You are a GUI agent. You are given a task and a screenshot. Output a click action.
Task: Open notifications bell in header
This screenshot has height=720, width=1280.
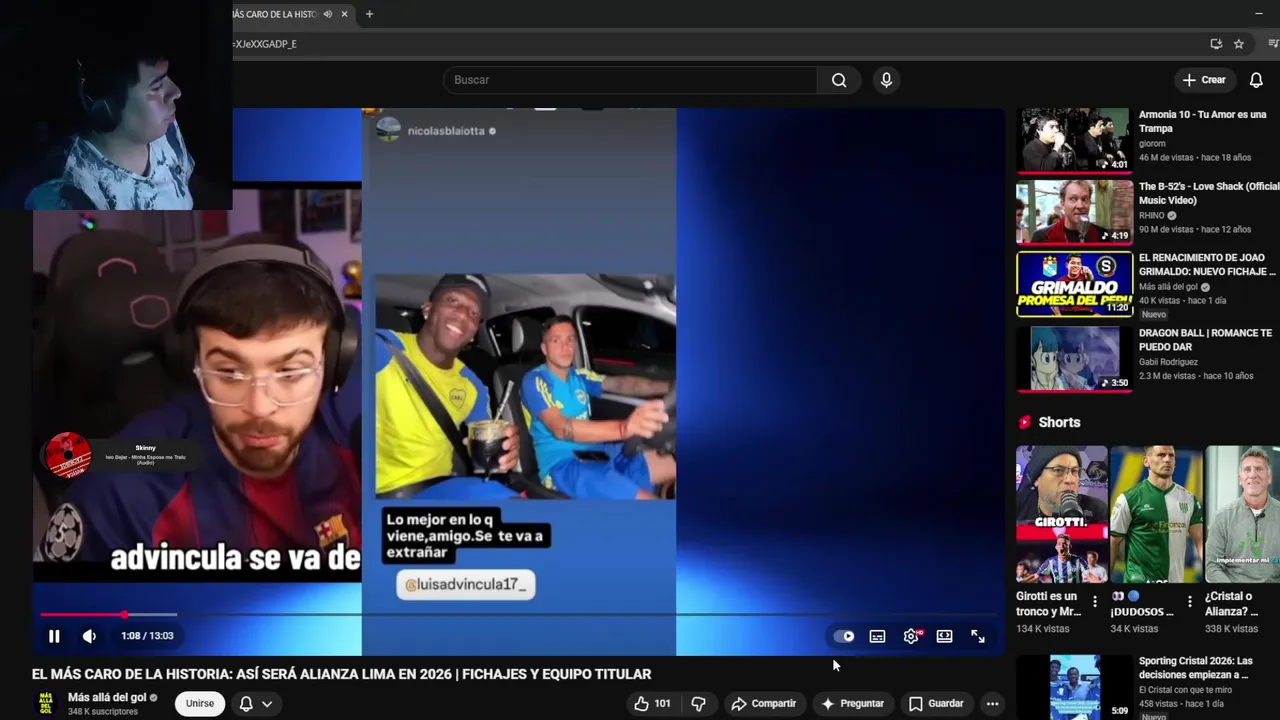(1256, 80)
